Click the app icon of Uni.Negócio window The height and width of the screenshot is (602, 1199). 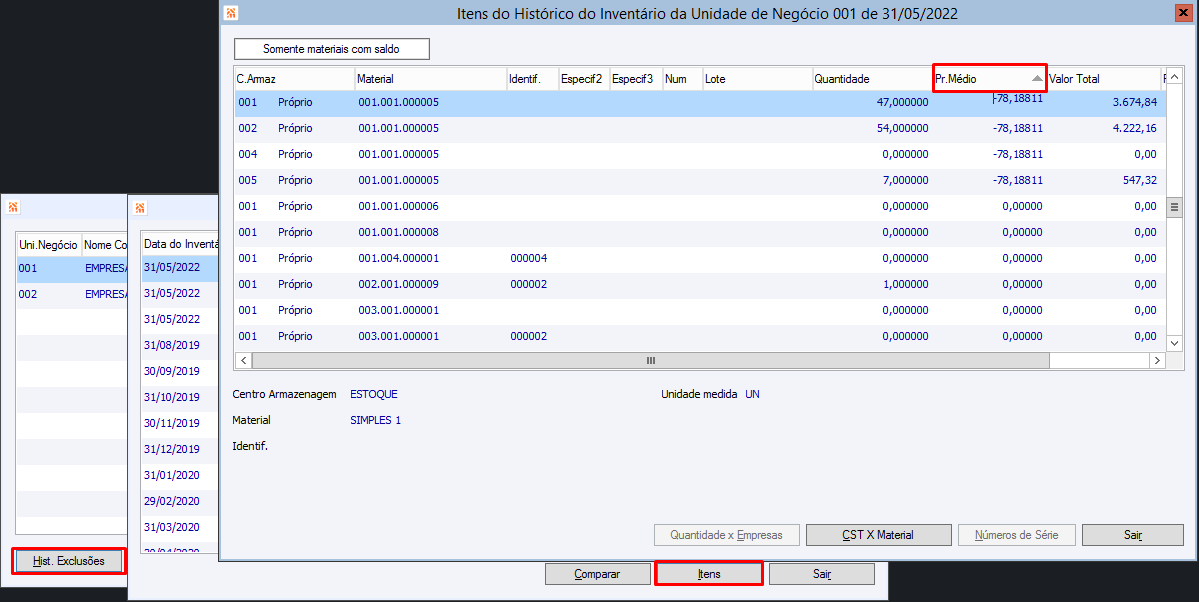coord(13,207)
